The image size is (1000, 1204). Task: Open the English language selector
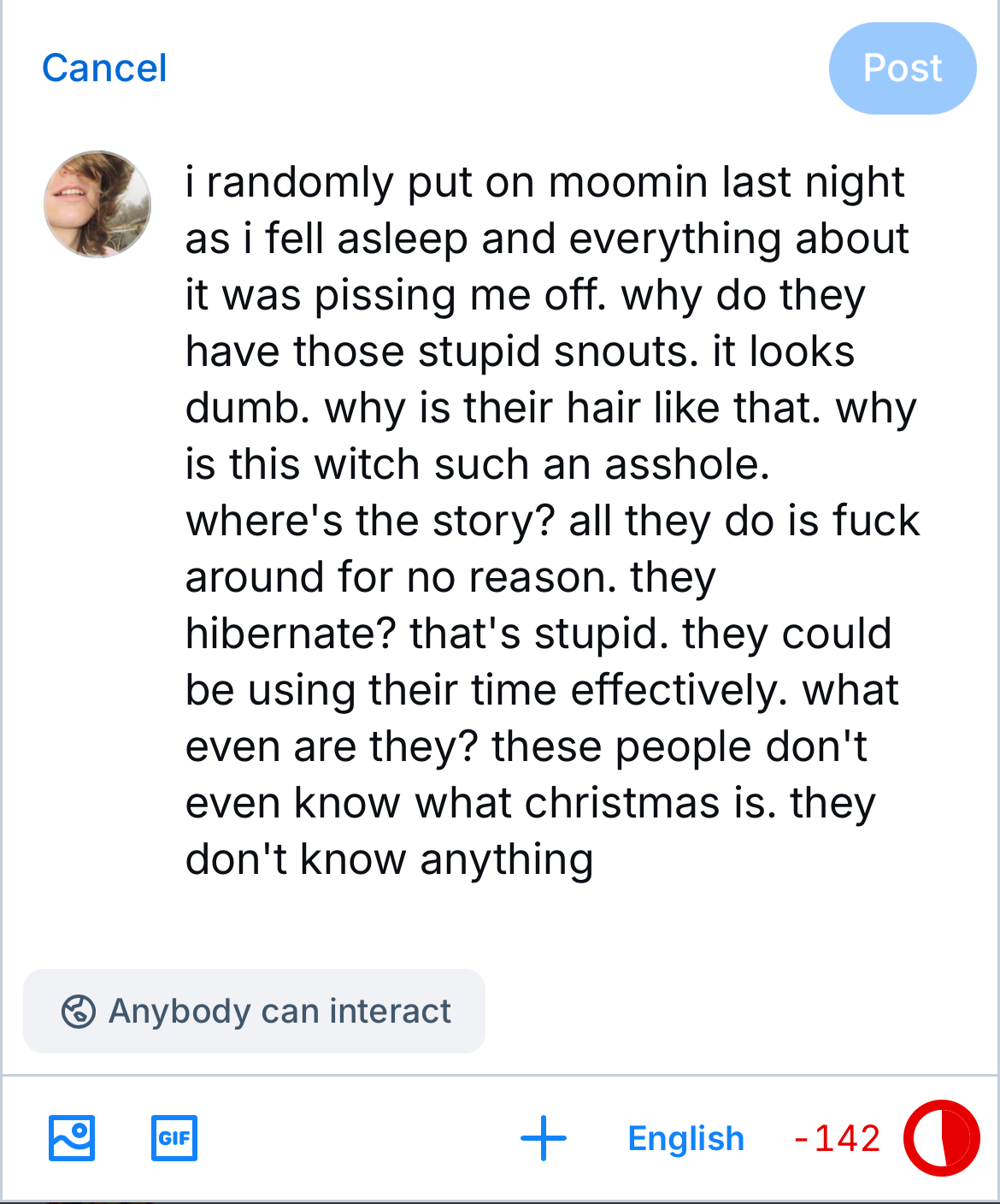[685, 1138]
